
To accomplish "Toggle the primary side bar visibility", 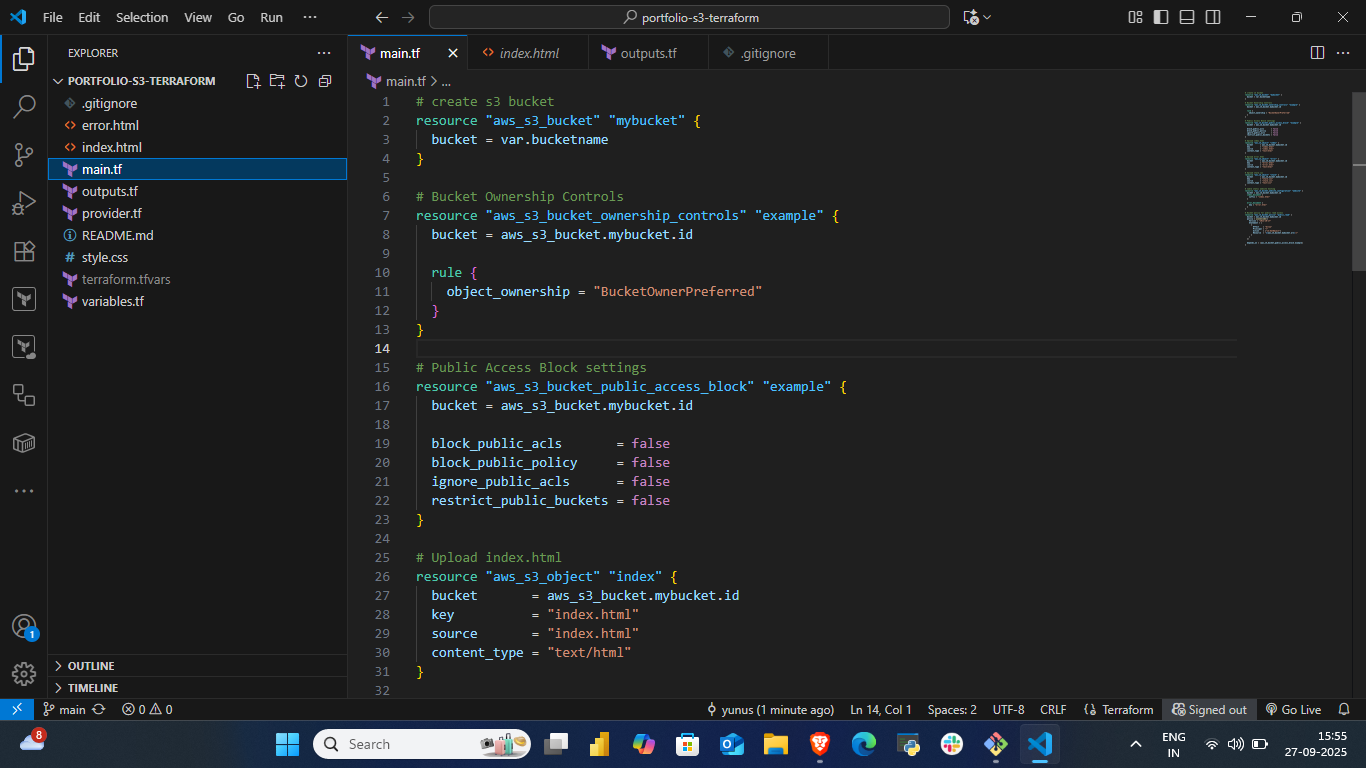I will pyautogui.click(x=1161, y=17).
